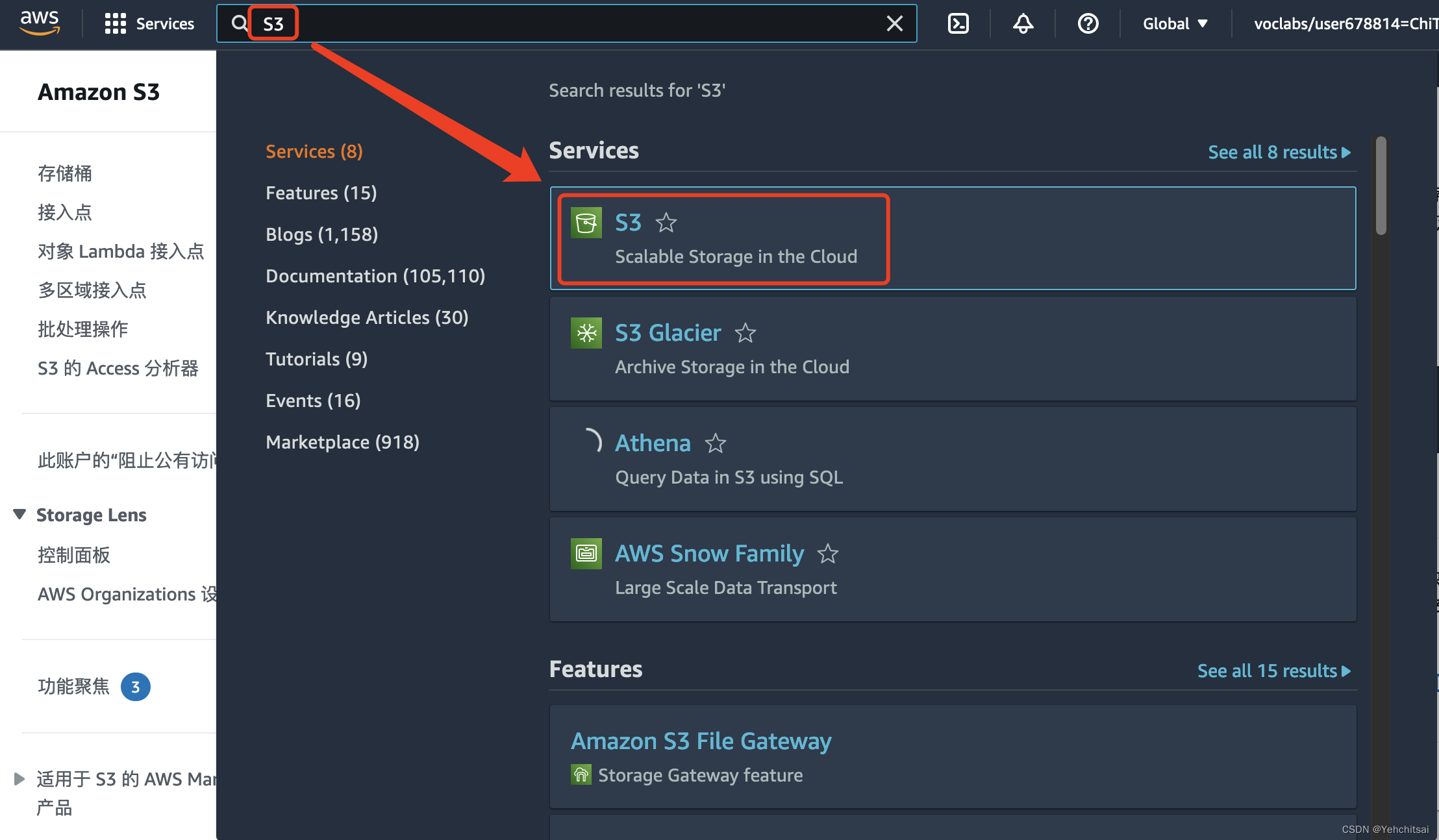The image size is (1439, 840).
Task: Open 多区域接入点 in the sidebar
Action: tap(92, 290)
